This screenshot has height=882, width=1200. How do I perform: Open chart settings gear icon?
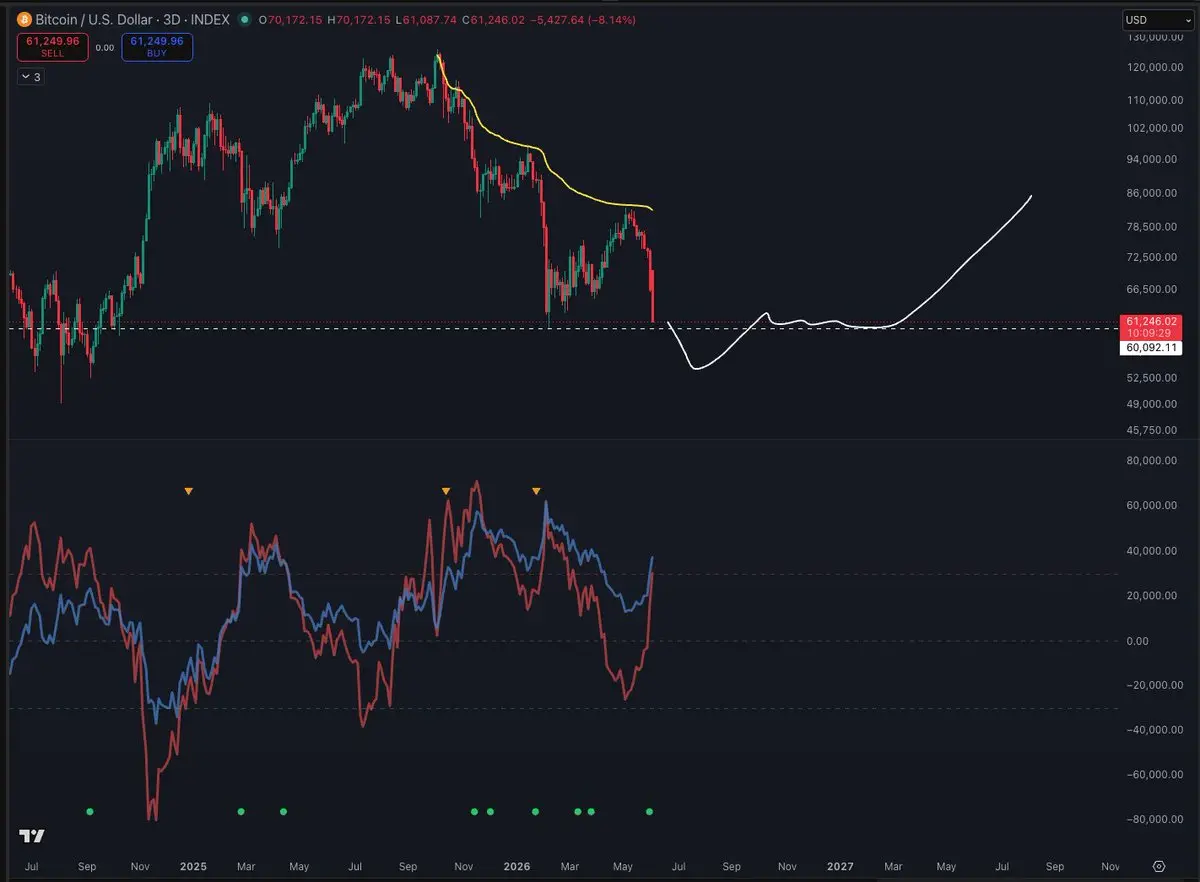1159,866
